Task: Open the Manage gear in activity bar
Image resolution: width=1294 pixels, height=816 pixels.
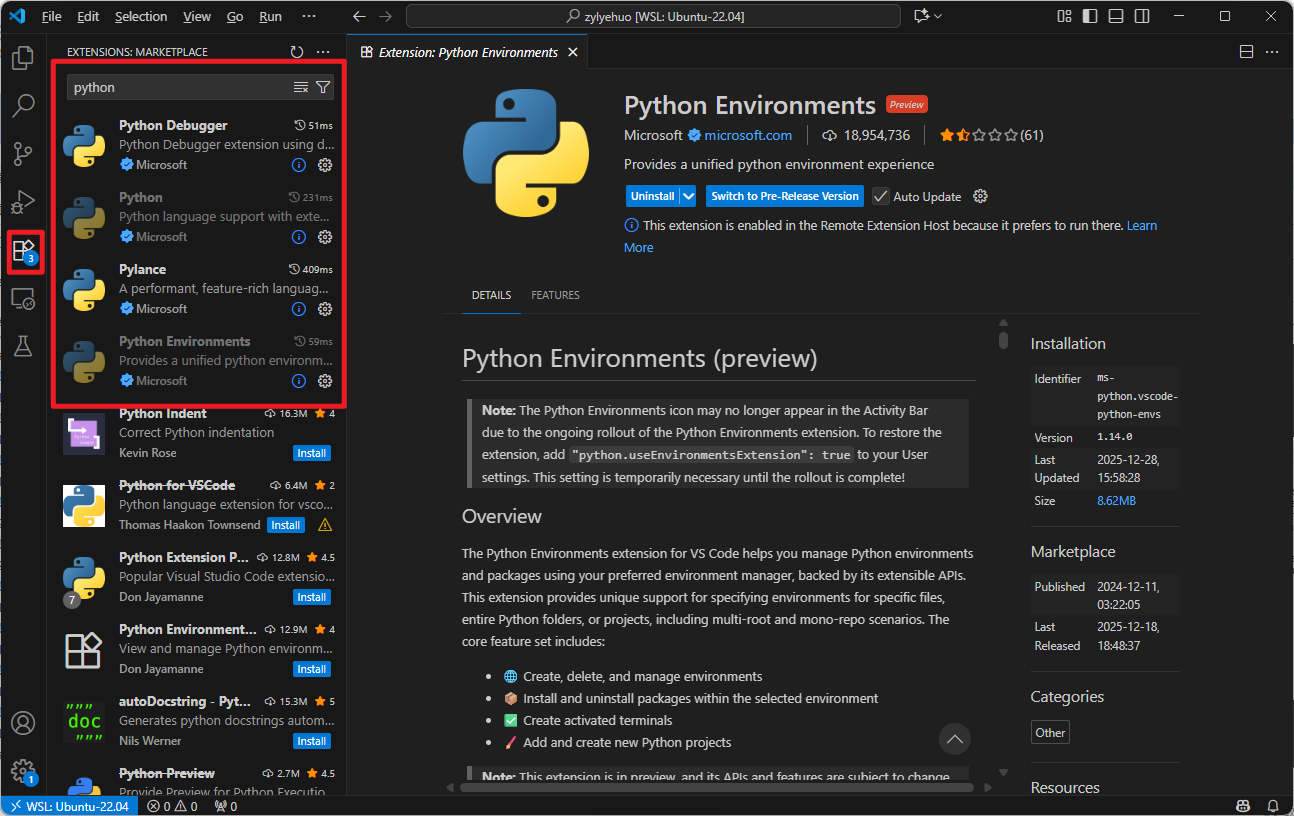Action: [23, 771]
